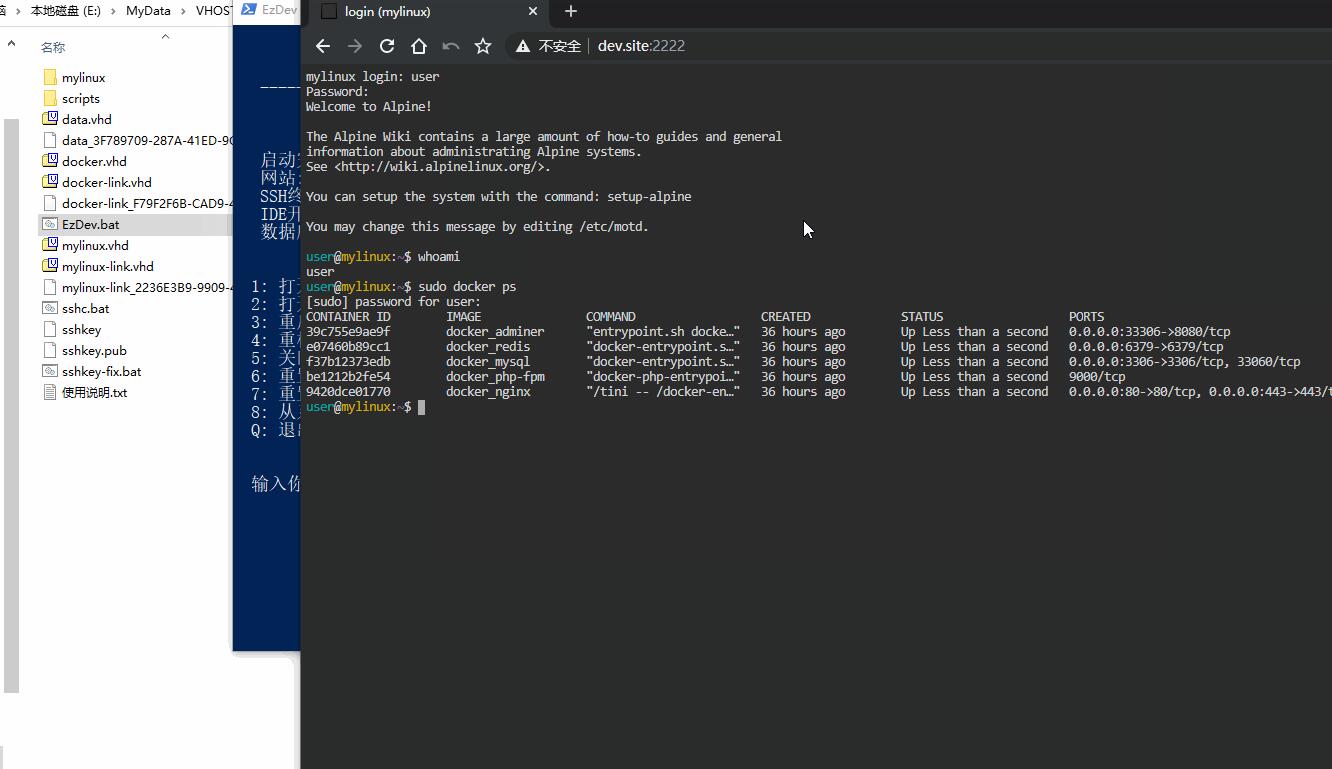Click the wiki.alpinelinux.org URL in terminal
The image size is (1332, 769).
pyautogui.click(x=440, y=167)
